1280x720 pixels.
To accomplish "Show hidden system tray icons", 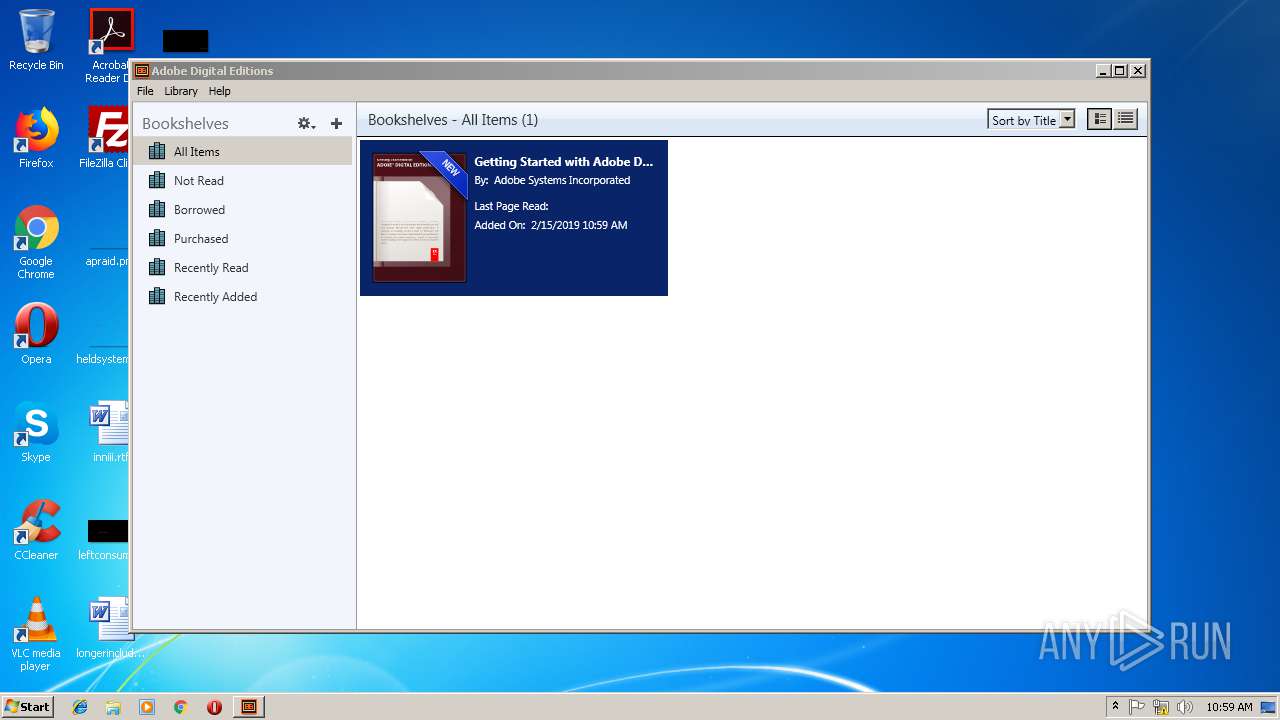I will (1115, 707).
